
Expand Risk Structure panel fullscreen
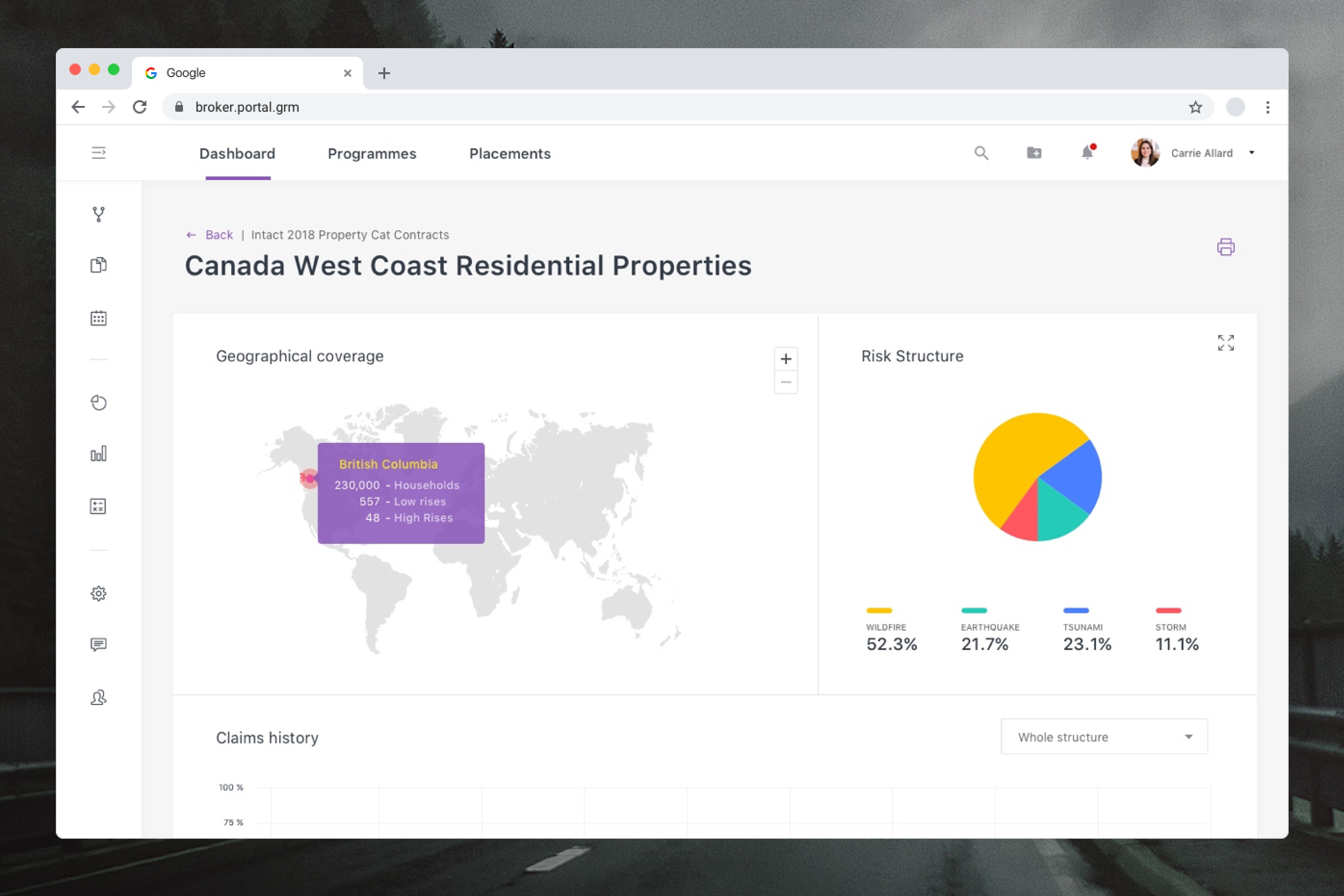click(x=1226, y=343)
